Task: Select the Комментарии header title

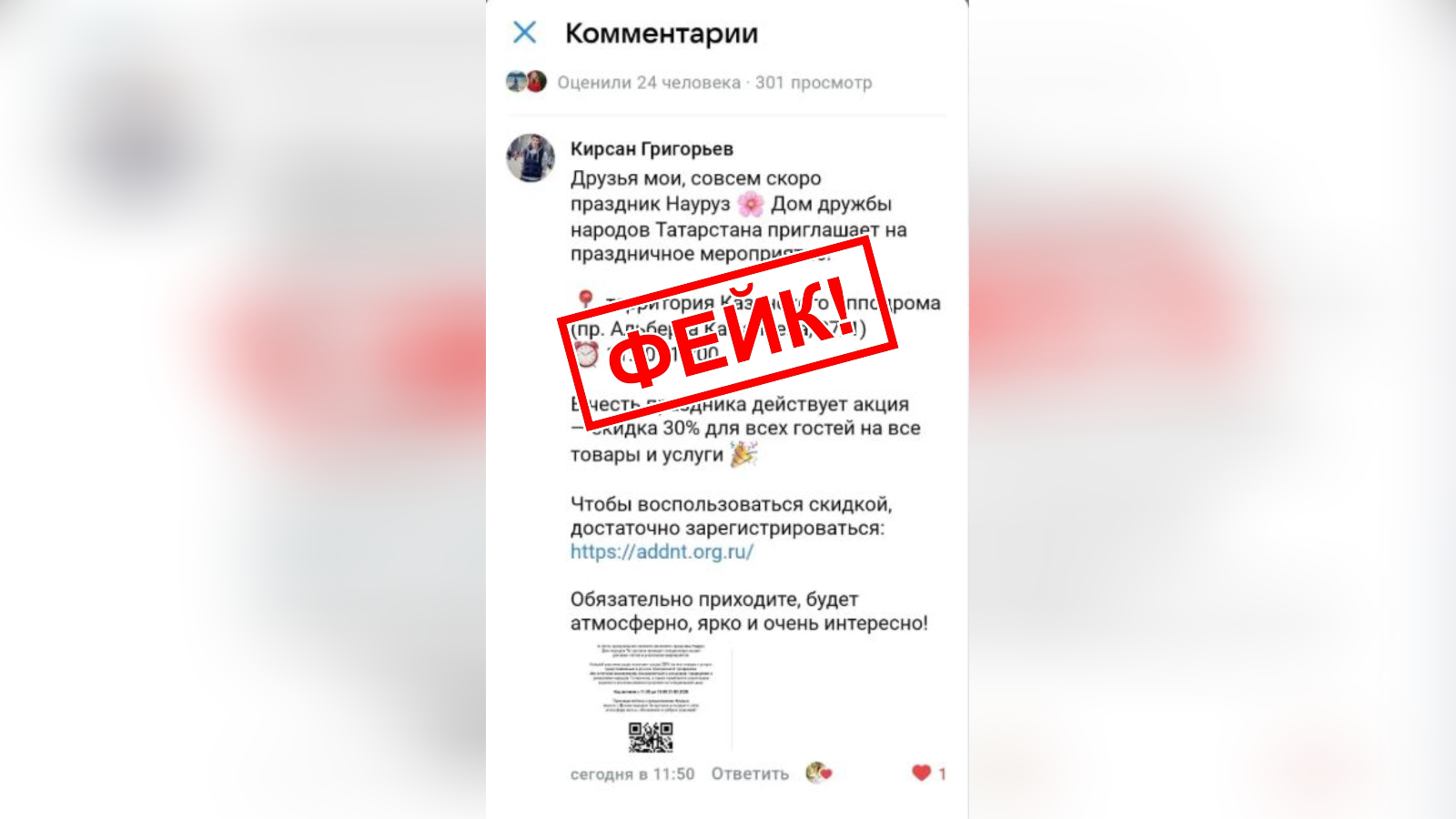Action: click(662, 33)
